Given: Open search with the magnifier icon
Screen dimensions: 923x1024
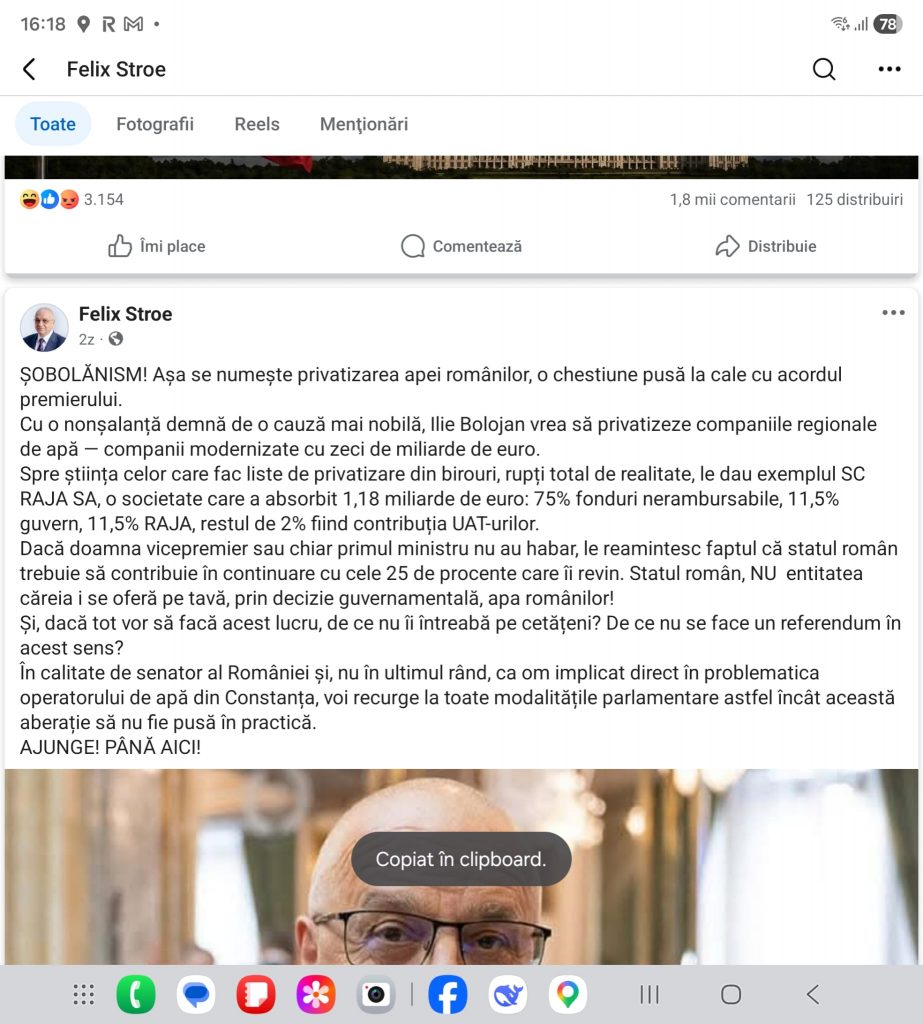Looking at the screenshot, I should click(x=824, y=69).
